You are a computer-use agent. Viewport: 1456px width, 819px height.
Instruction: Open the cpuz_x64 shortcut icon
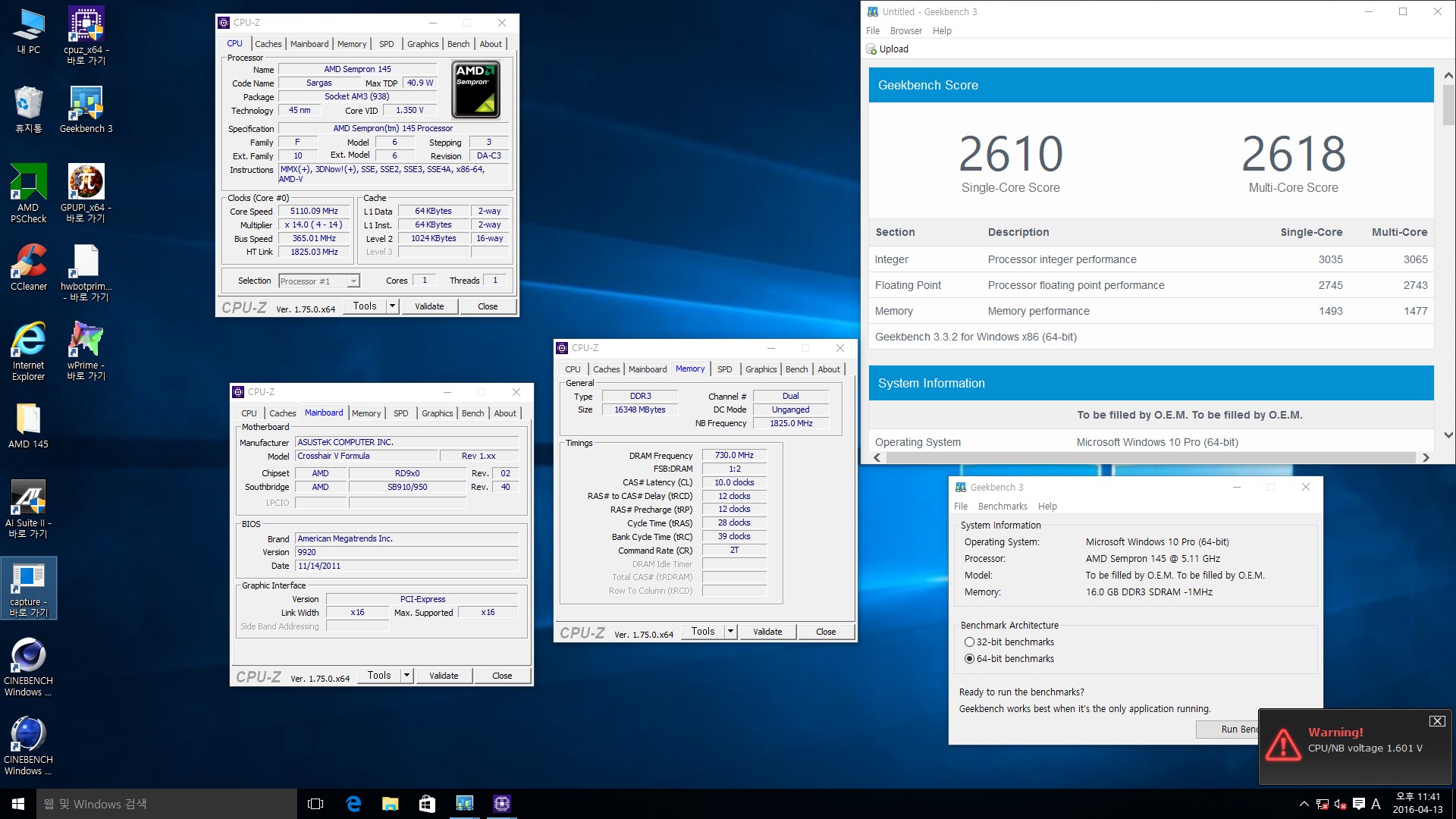[x=86, y=35]
